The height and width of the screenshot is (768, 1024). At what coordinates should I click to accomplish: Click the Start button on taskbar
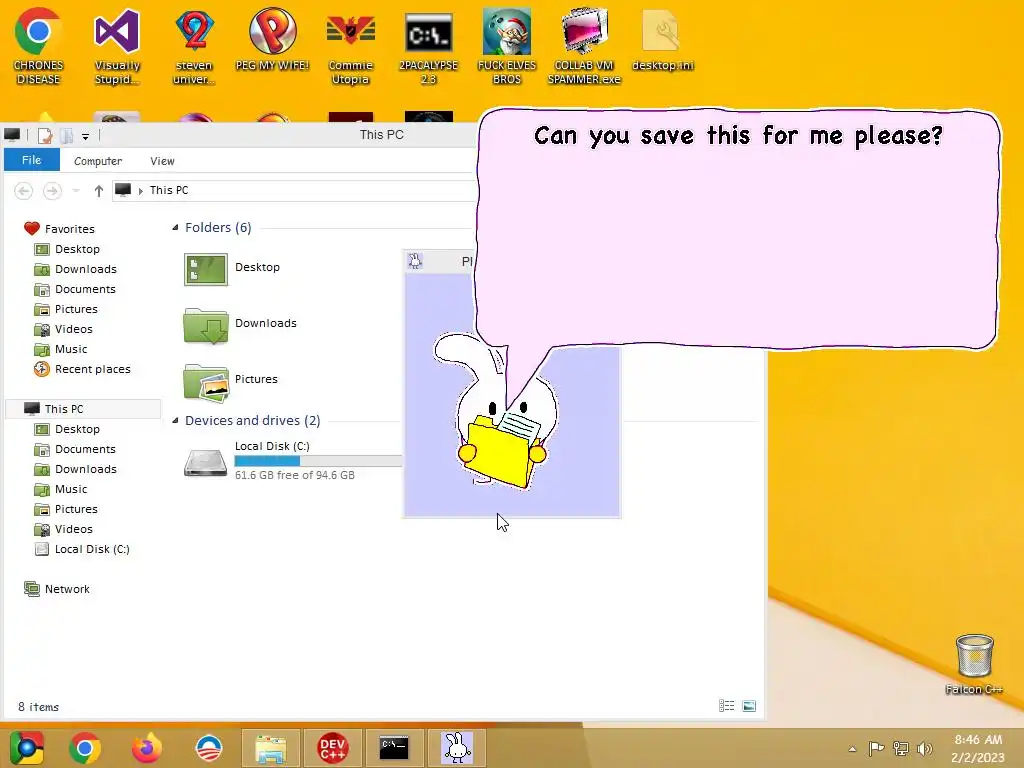click(x=27, y=748)
